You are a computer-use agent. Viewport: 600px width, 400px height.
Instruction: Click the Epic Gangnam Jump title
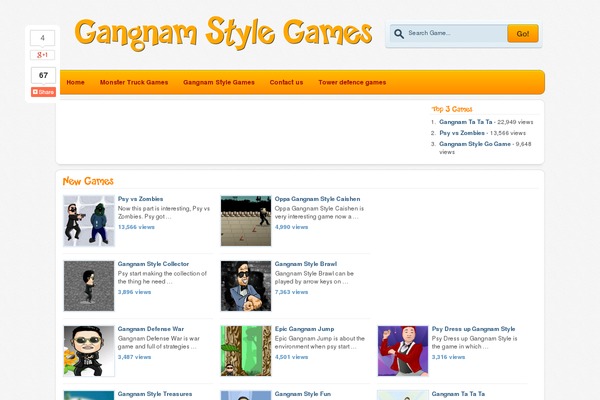point(304,329)
